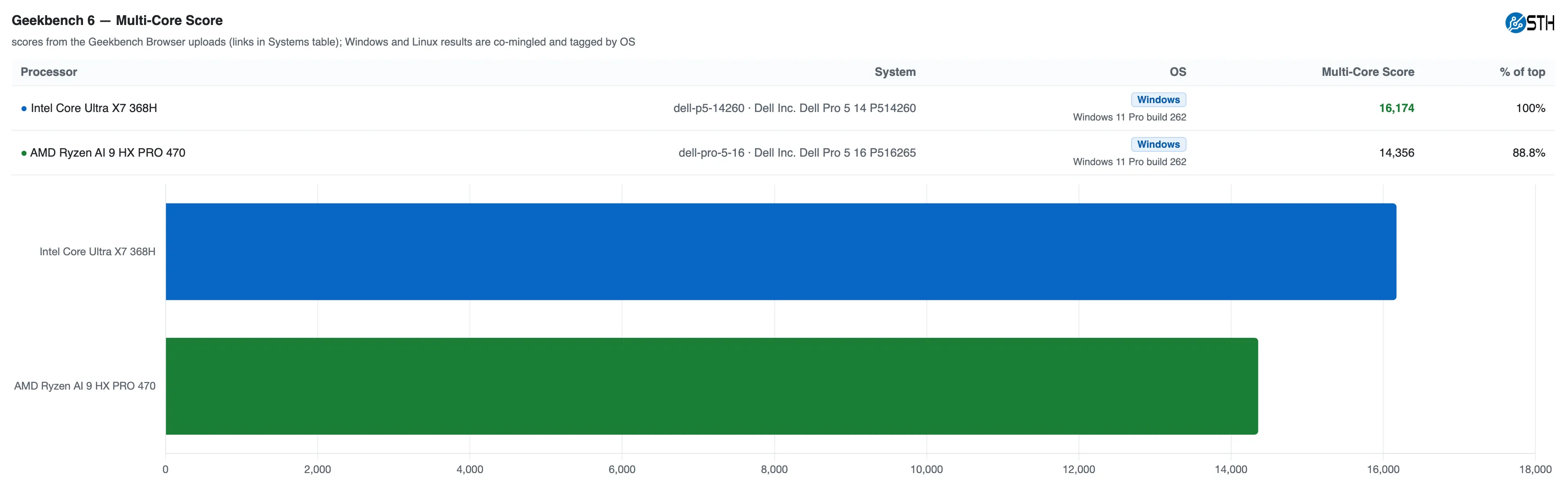1568x490 pixels.
Task: Click the 0 axis tick label
Action: 166,469
